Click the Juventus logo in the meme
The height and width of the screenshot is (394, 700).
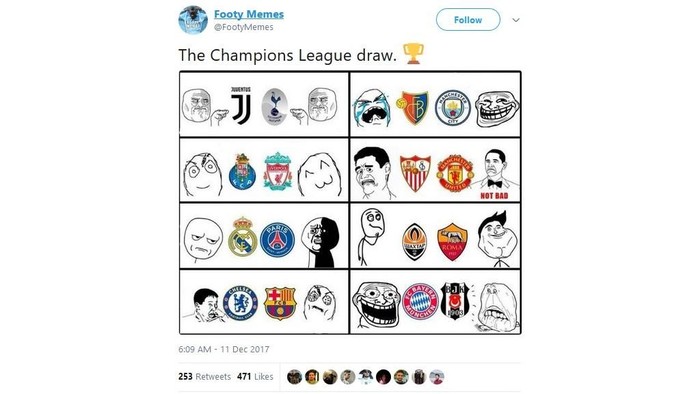[x=241, y=105]
